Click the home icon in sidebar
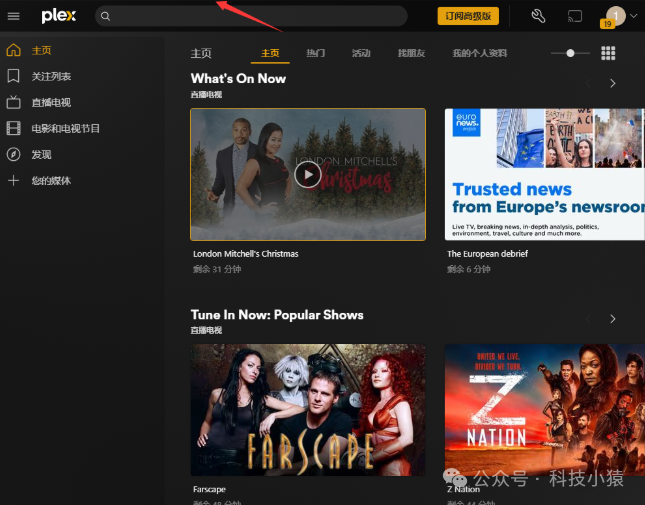The height and width of the screenshot is (505, 645). click(x=14, y=50)
